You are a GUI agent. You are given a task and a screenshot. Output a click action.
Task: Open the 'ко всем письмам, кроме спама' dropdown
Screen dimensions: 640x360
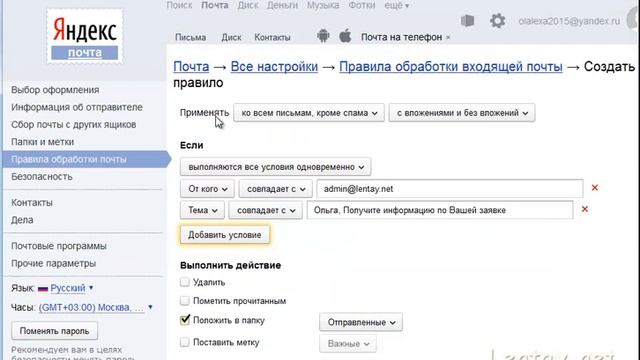[309, 113]
